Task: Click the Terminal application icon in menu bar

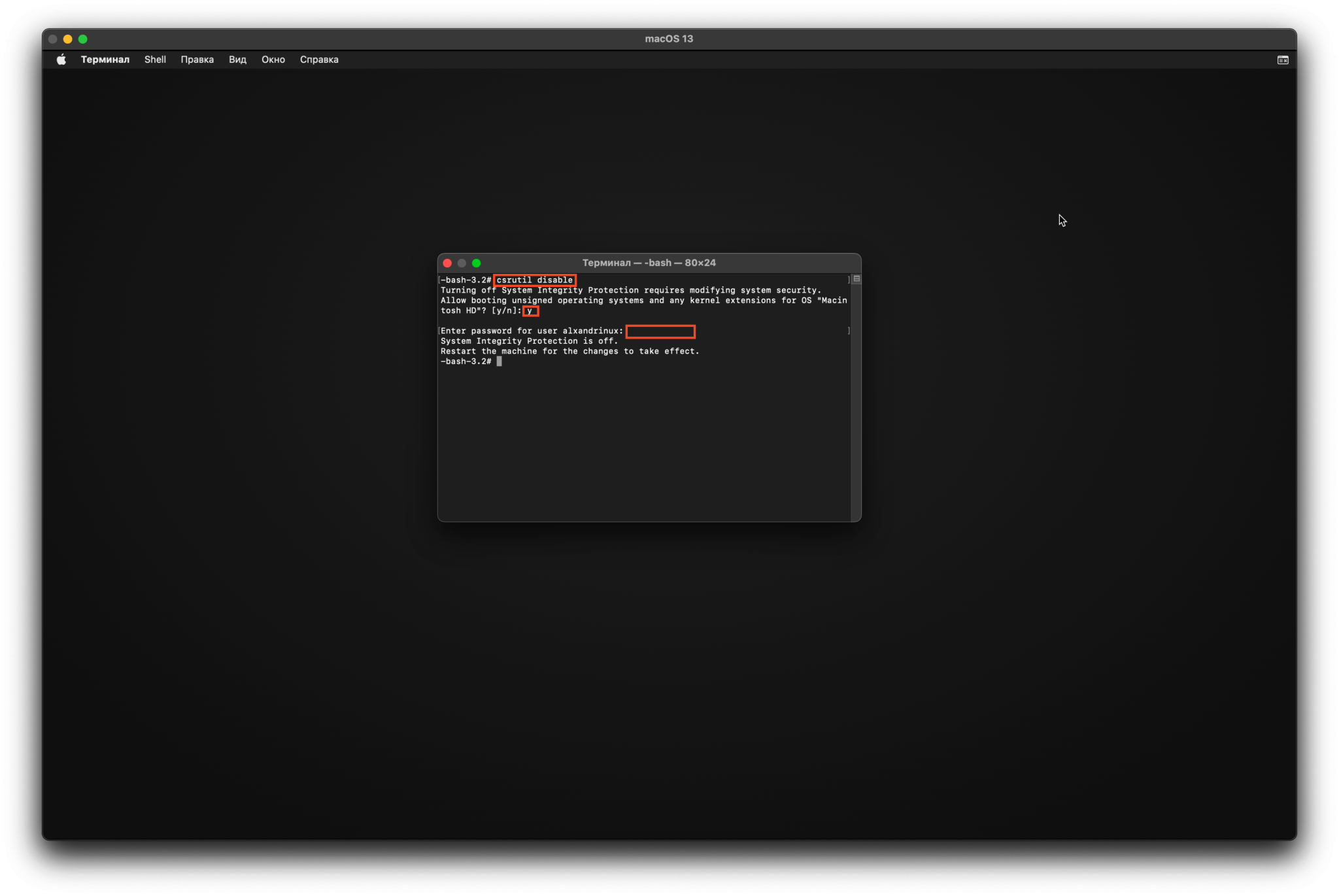Action: pos(104,59)
